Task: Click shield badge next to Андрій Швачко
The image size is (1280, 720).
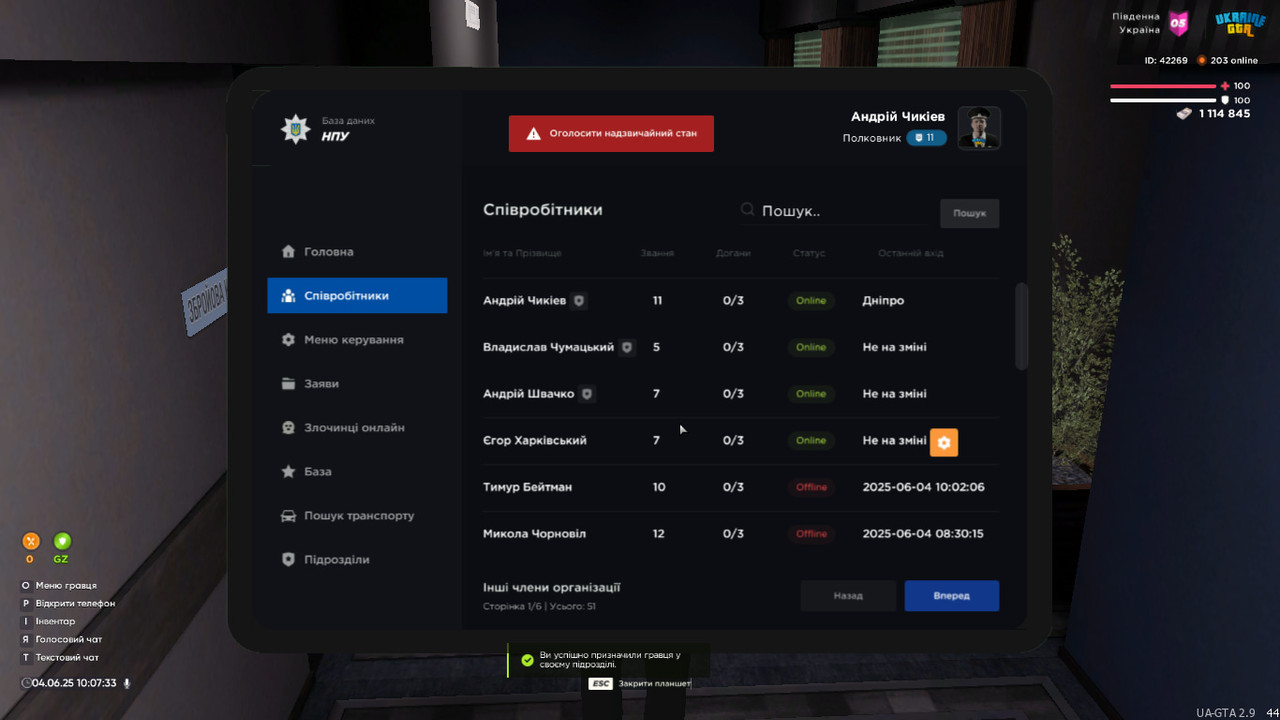Action: coord(587,394)
